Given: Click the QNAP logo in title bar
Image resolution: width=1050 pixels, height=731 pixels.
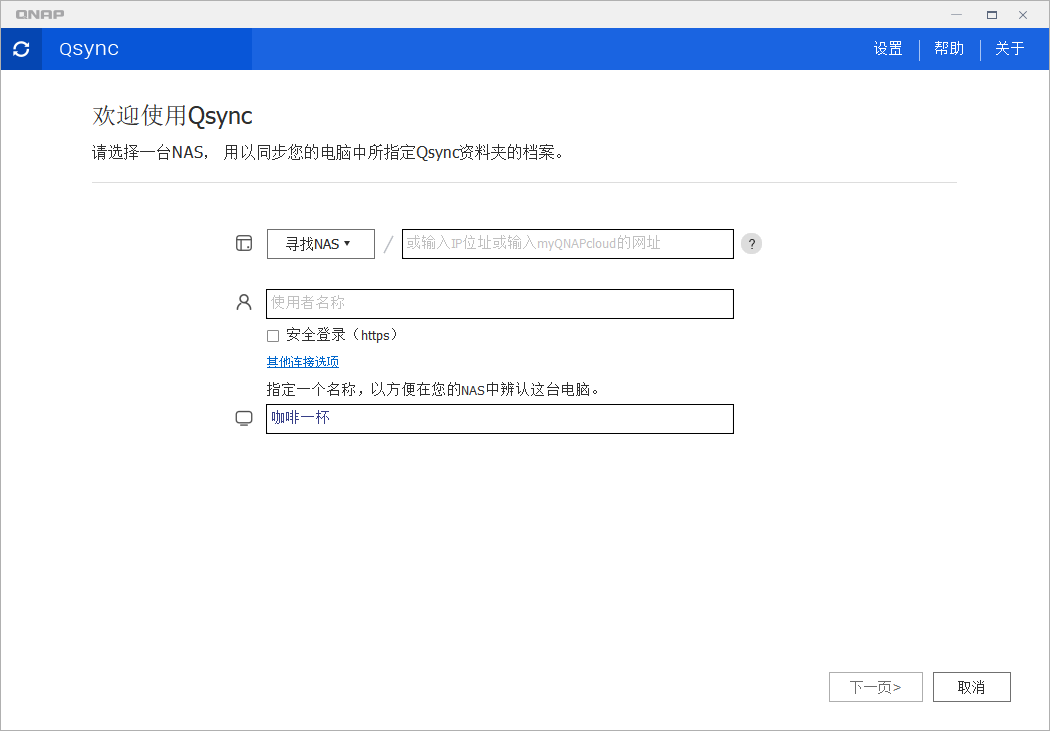Looking at the screenshot, I should tap(40, 14).
